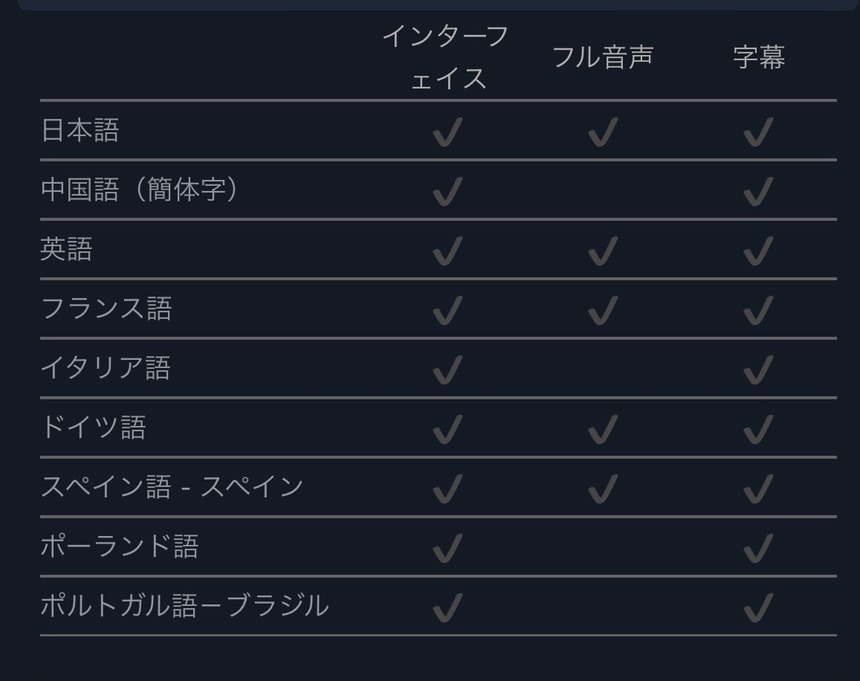Select the フル音声 column header

603,57
